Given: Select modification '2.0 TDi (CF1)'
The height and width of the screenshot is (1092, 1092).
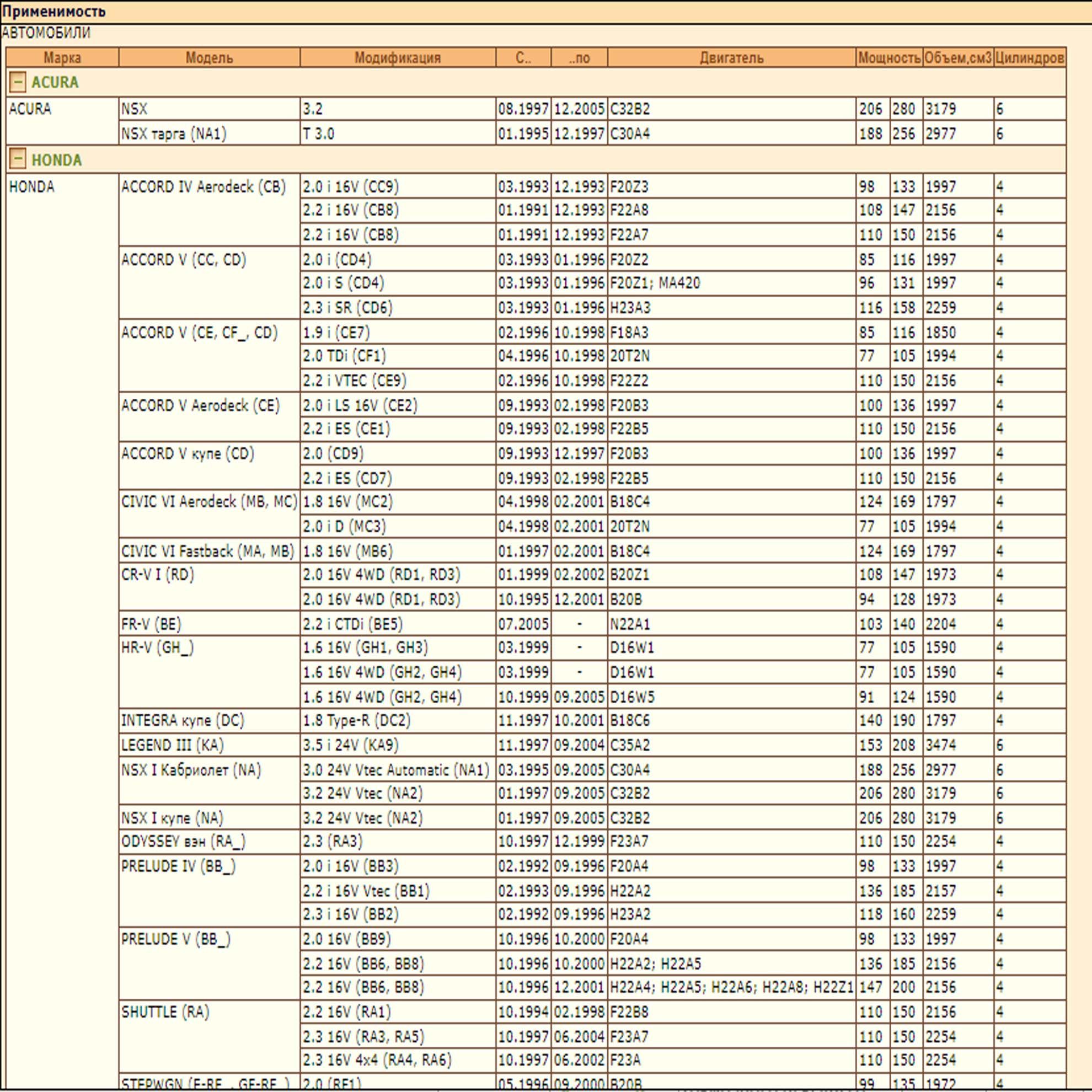Looking at the screenshot, I should click(x=397, y=356).
